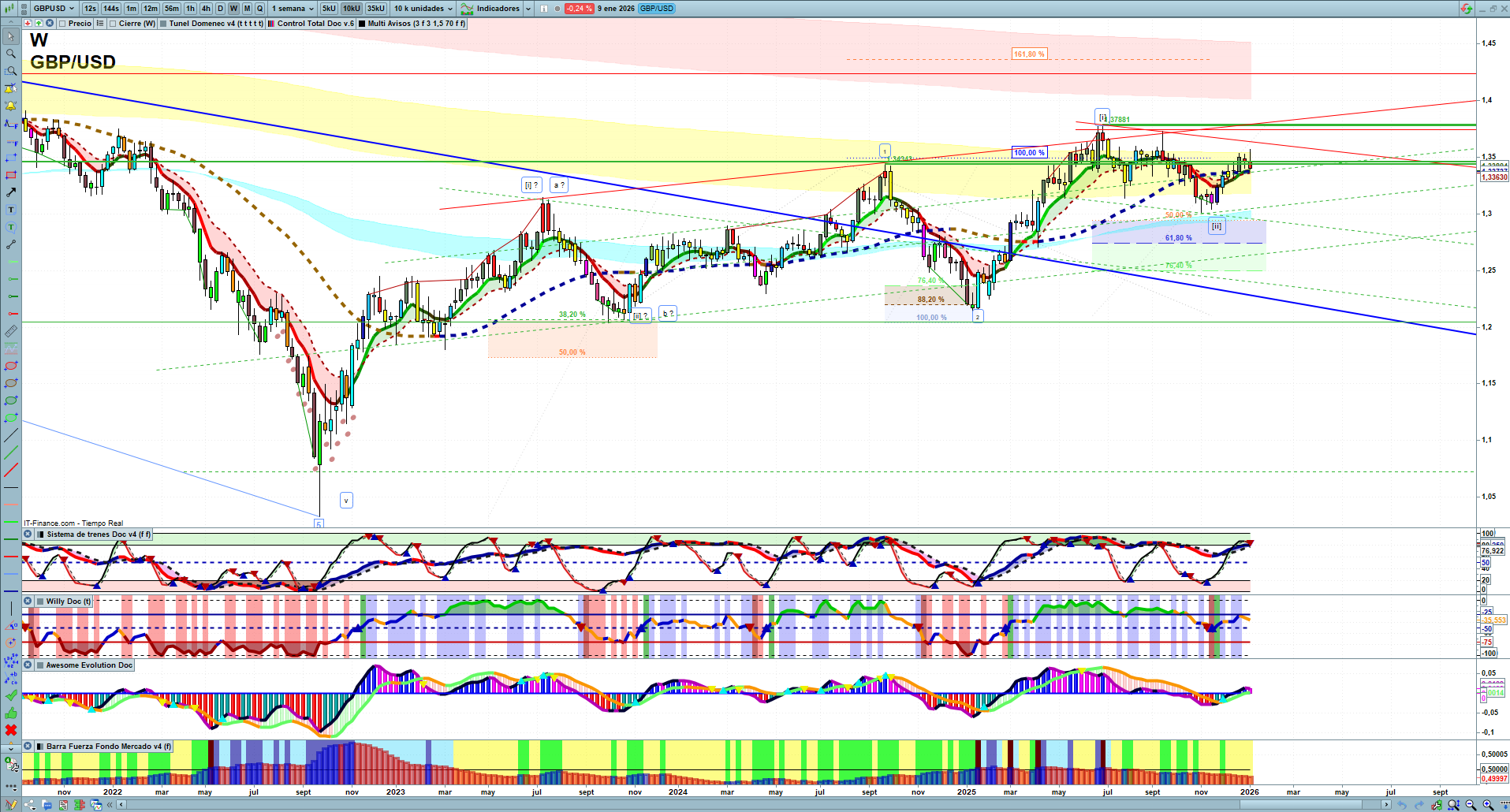Select the rectangle drawing tool

11,175
